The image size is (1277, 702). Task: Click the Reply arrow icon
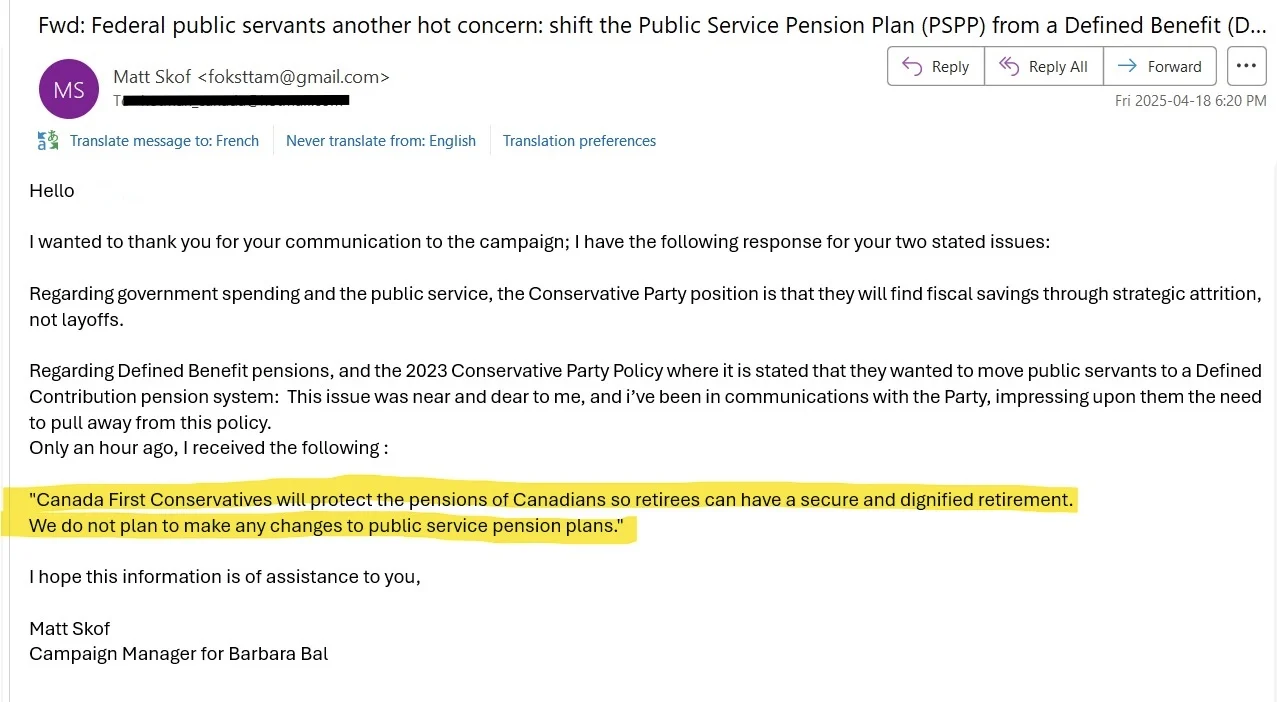[911, 66]
